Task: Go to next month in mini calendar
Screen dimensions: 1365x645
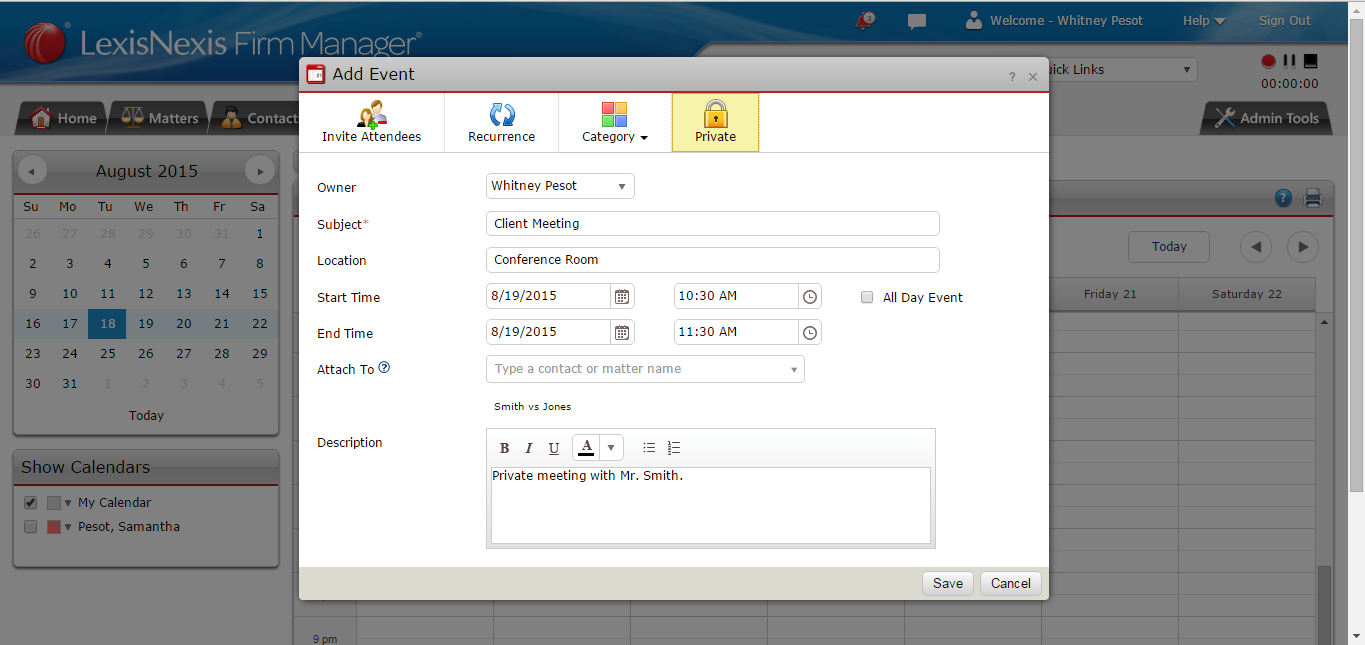Action: (260, 171)
